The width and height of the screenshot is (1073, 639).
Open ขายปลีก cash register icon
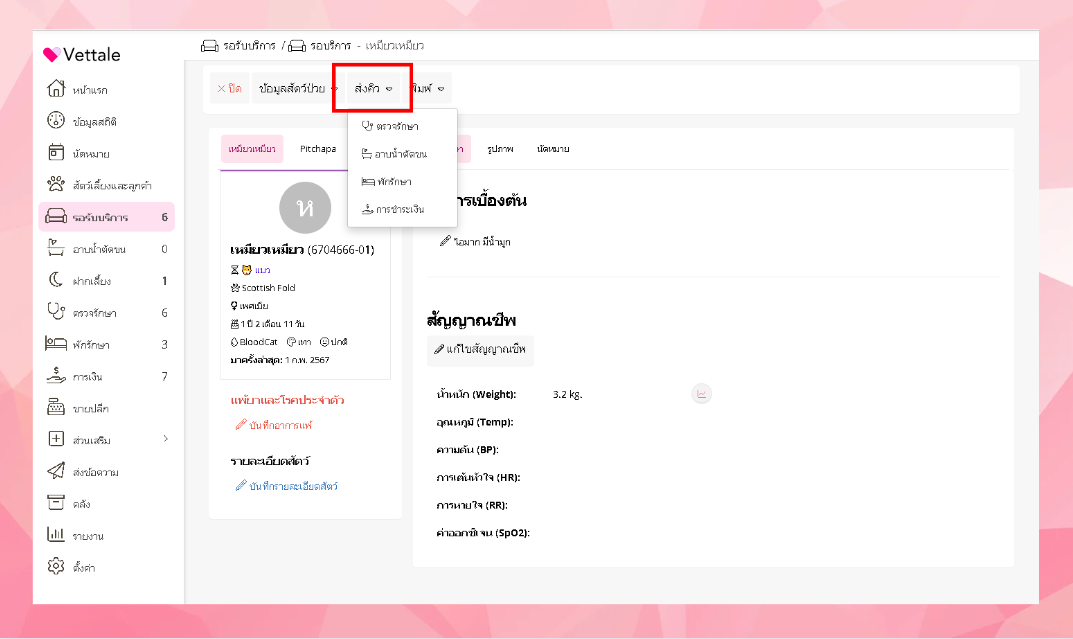click(56, 408)
